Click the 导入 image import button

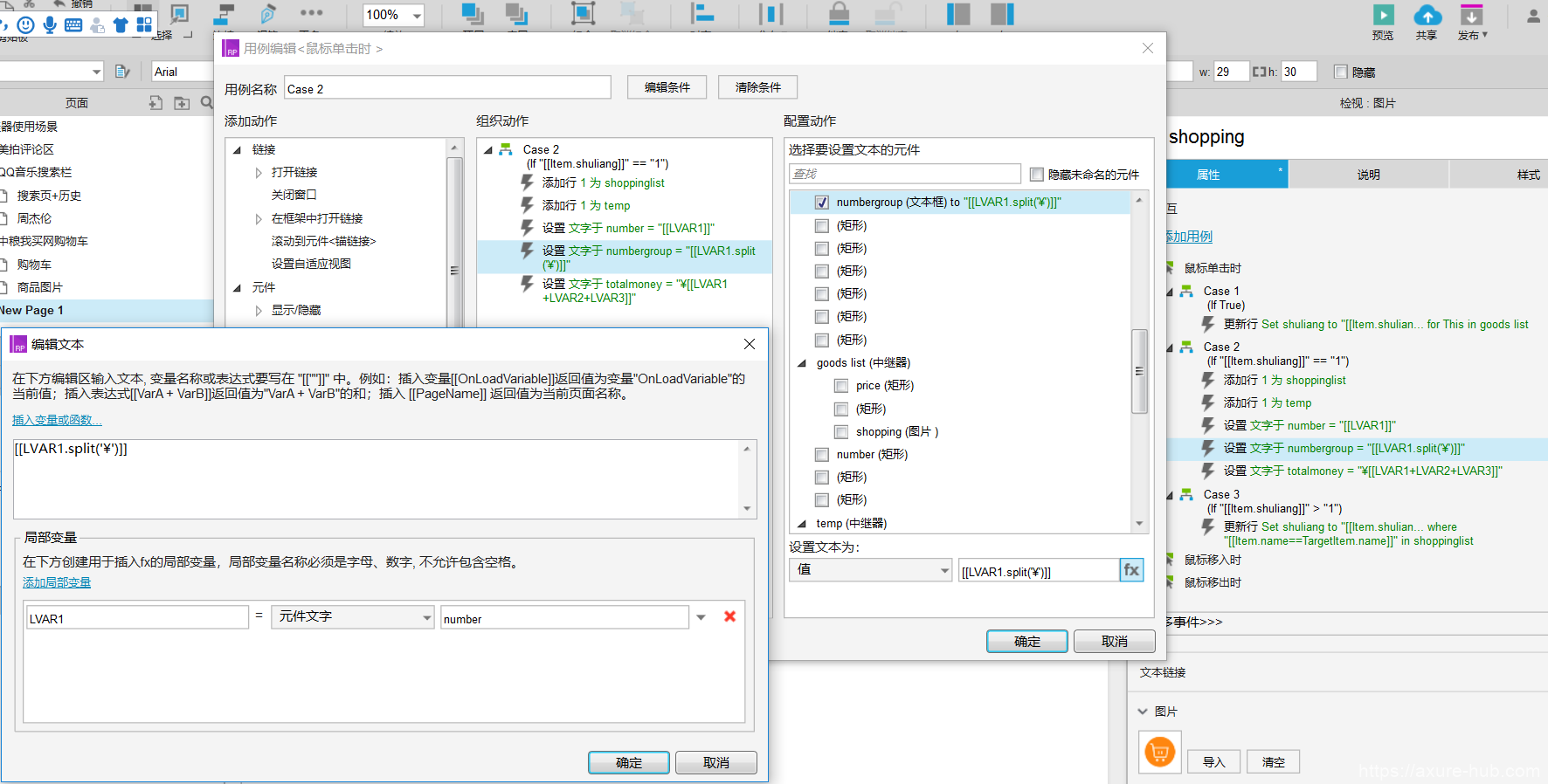click(1214, 761)
